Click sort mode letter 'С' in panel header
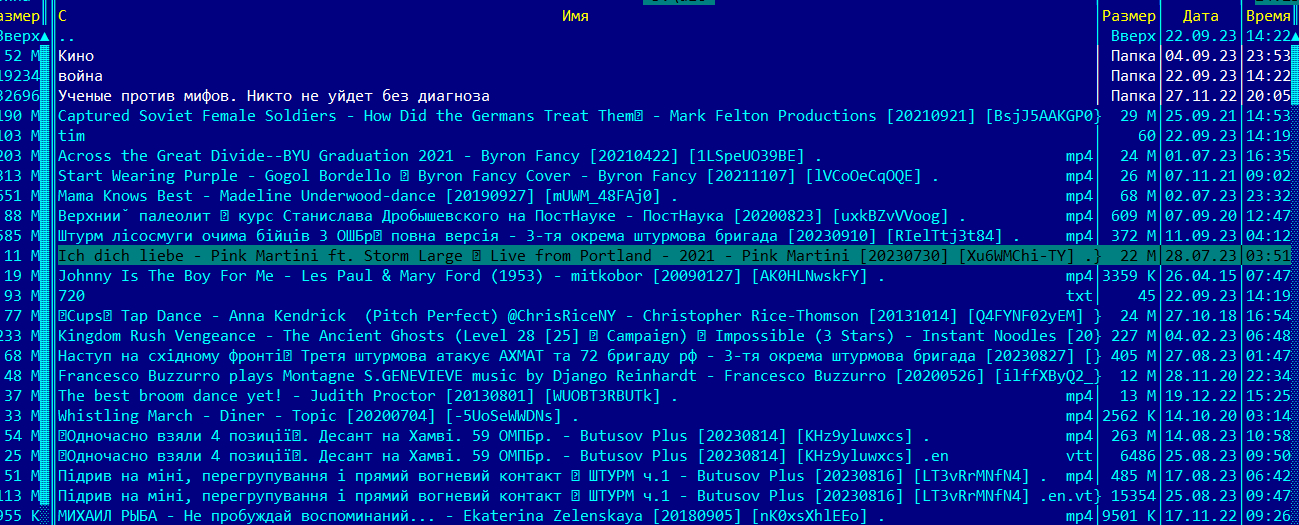Screen dimensions: 1299x525 [63, 16]
